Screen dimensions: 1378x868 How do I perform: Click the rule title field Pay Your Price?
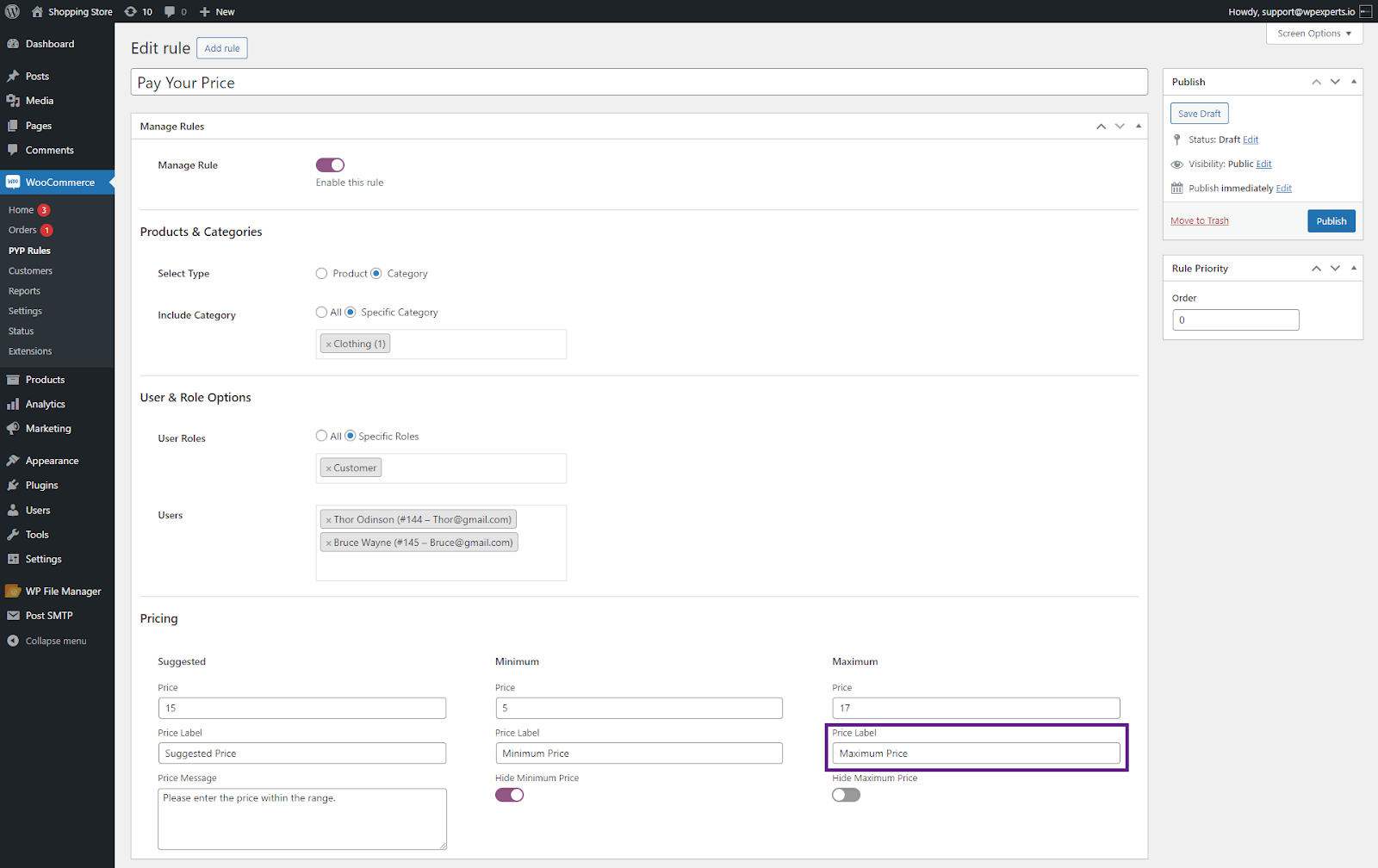[639, 83]
